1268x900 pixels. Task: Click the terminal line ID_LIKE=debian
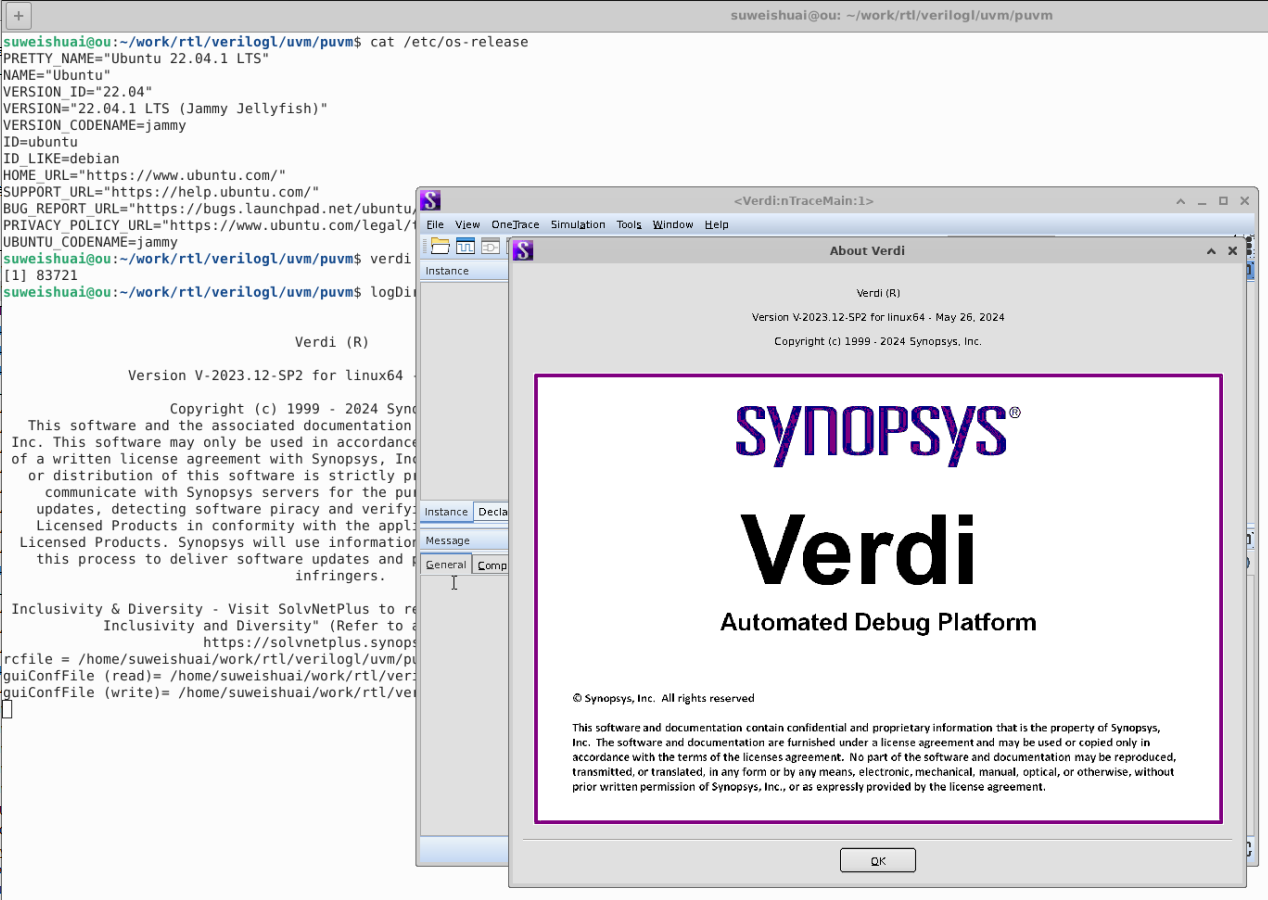click(61, 158)
